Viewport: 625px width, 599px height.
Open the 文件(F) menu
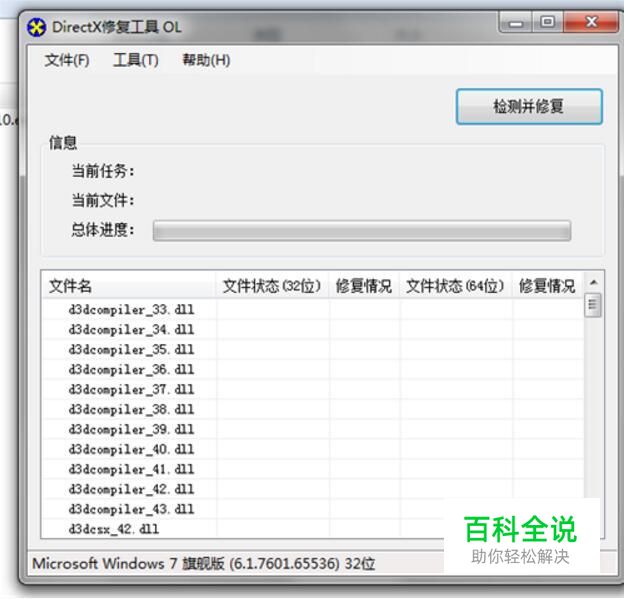coord(67,60)
